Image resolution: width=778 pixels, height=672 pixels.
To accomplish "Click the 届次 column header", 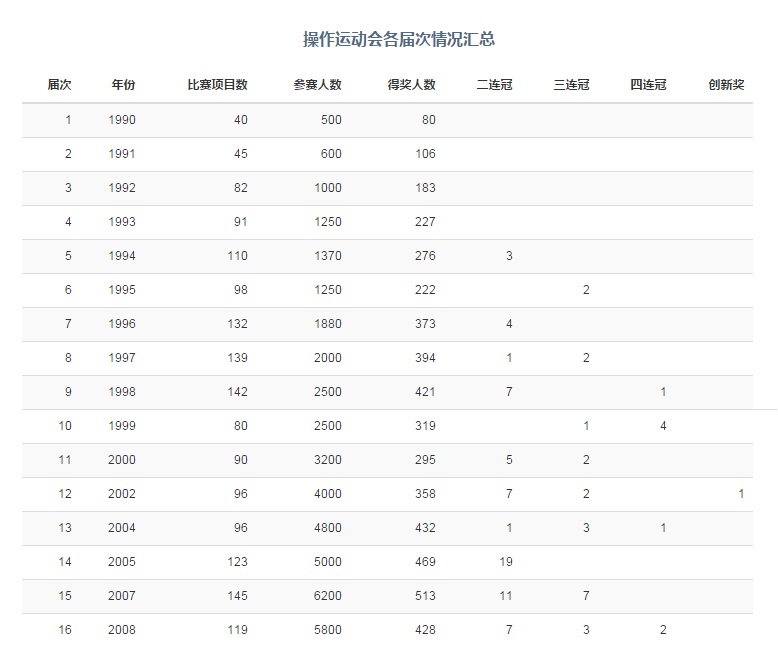I will pyautogui.click(x=59, y=85).
